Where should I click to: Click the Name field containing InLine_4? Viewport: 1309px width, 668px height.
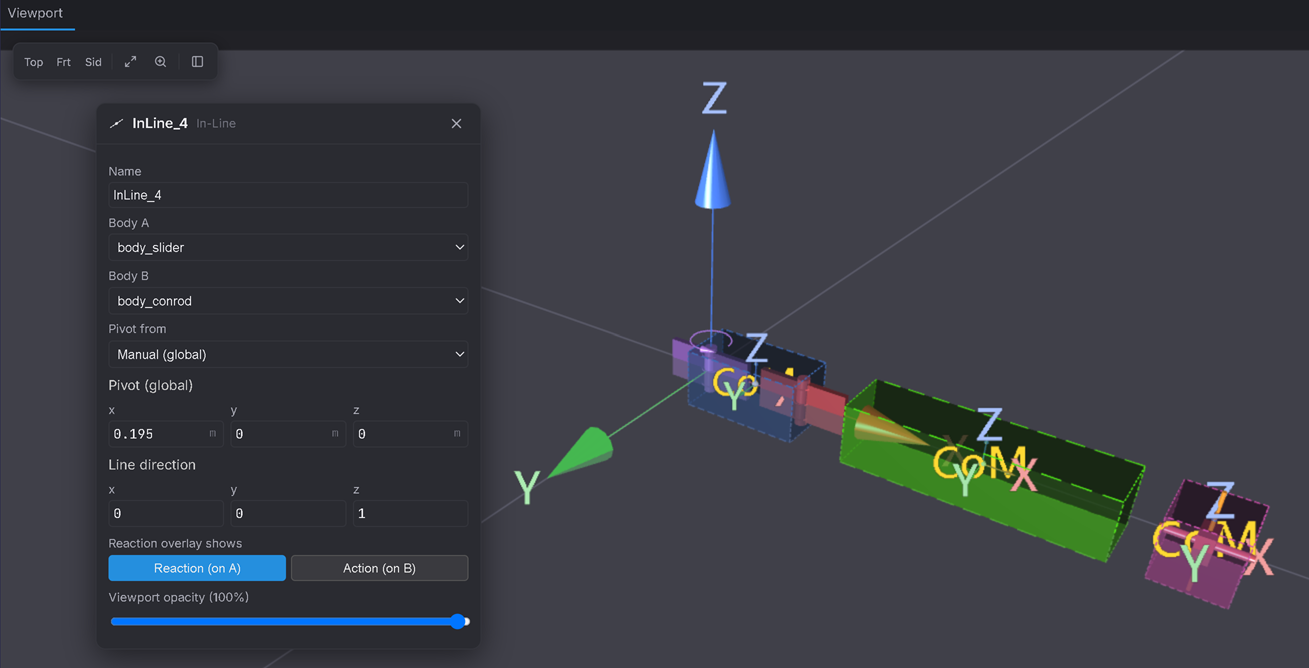tap(288, 195)
